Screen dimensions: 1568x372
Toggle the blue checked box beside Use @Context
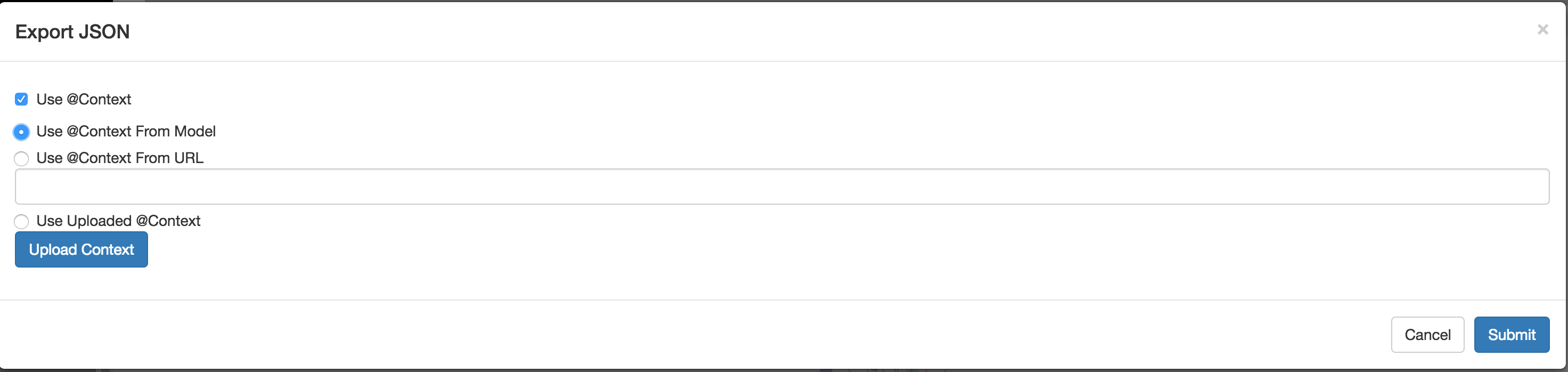pyautogui.click(x=21, y=99)
